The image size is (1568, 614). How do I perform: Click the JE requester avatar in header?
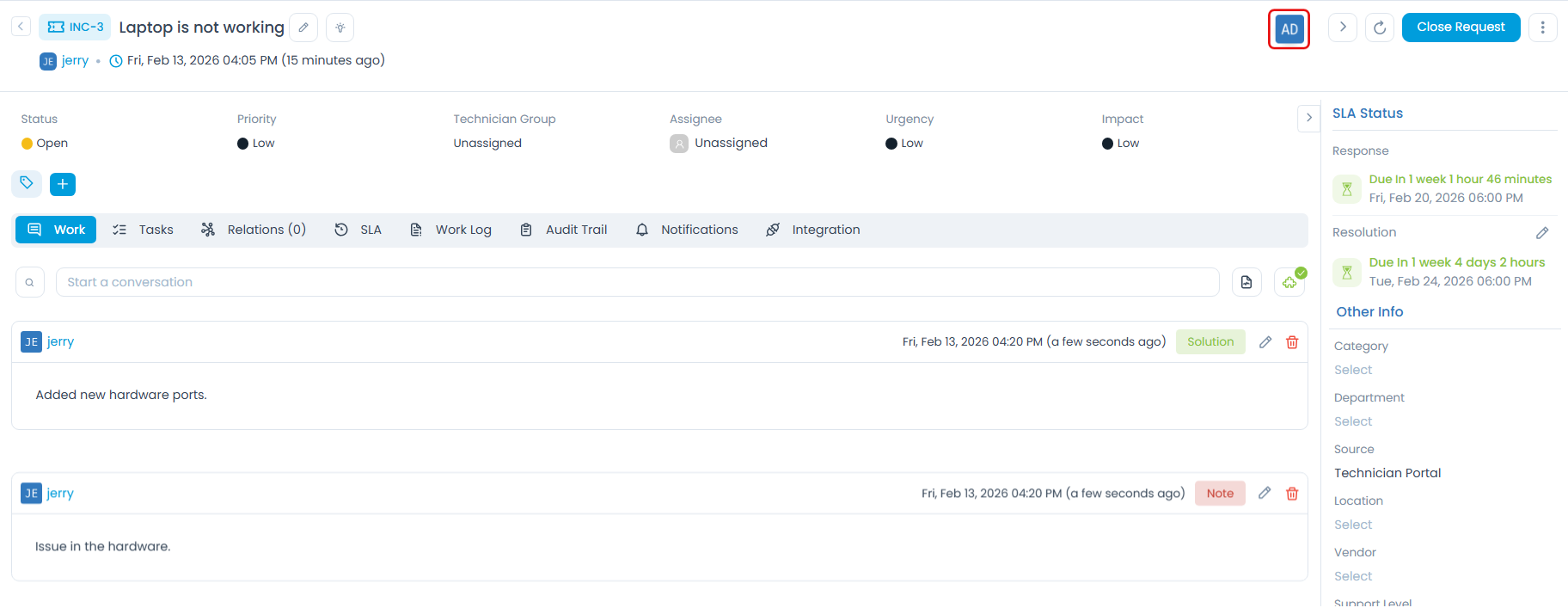(48, 61)
